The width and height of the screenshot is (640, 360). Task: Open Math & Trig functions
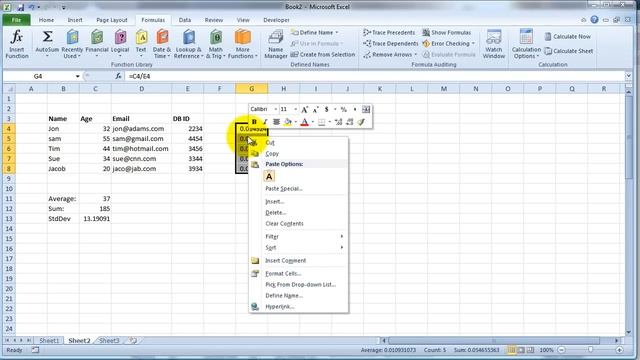pyautogui.click(x=216, y=44)
